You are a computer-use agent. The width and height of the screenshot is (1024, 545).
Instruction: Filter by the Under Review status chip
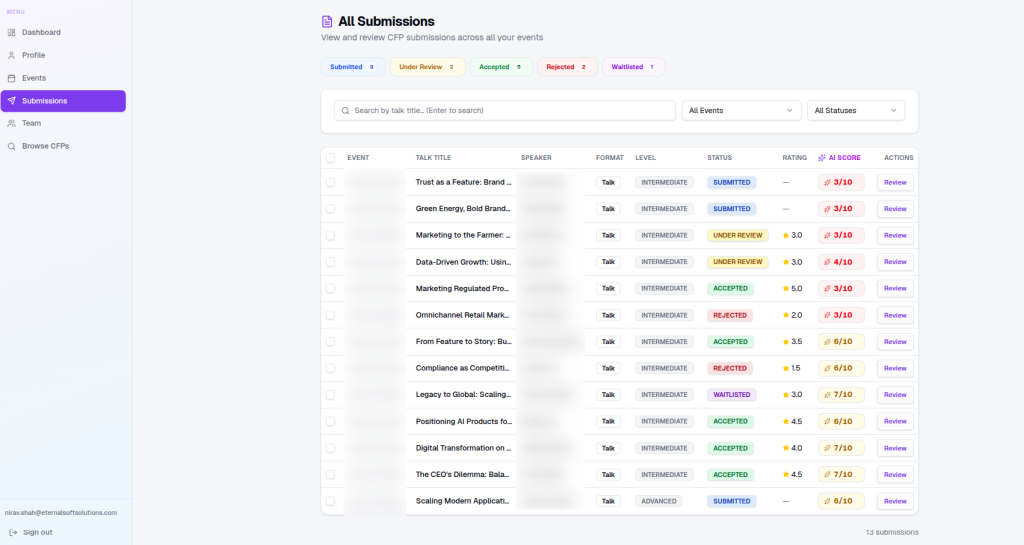[x=427, y=67]
